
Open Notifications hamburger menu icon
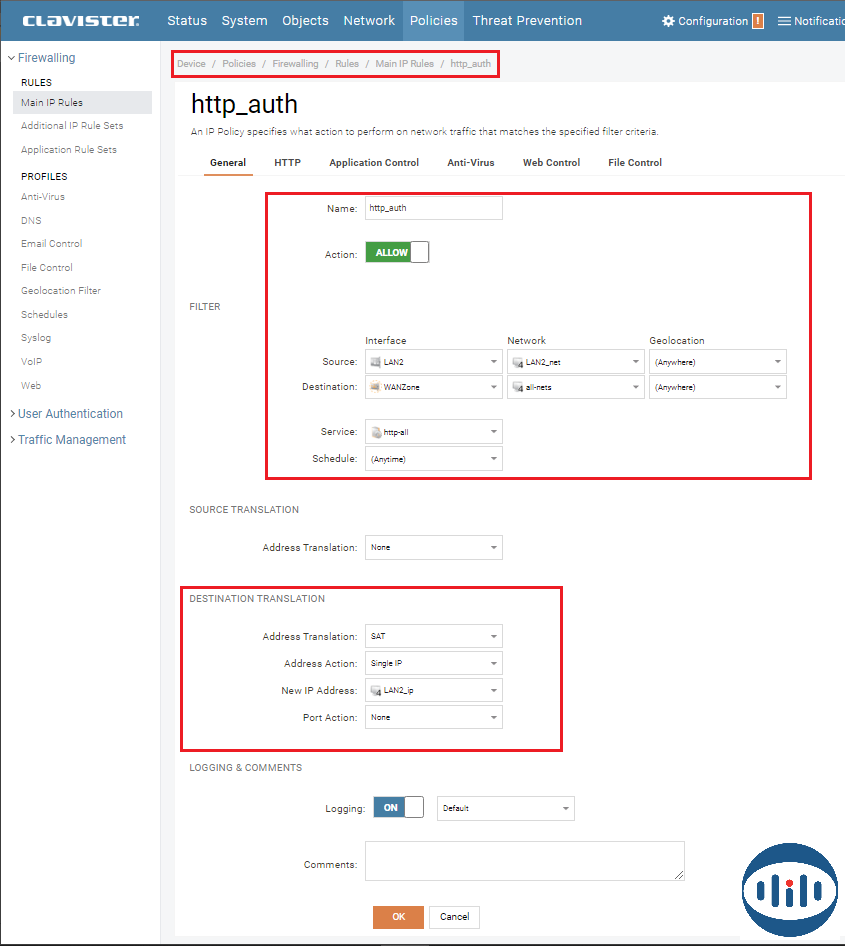click(784, 21)
